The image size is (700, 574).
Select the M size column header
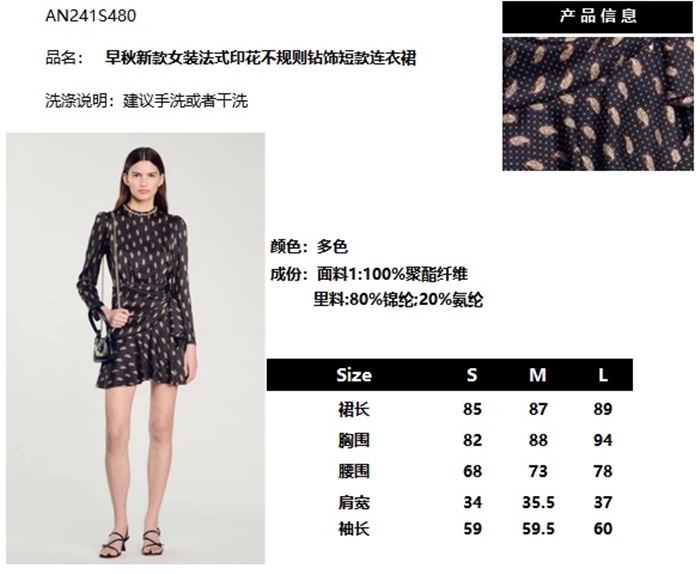[538, 375]
